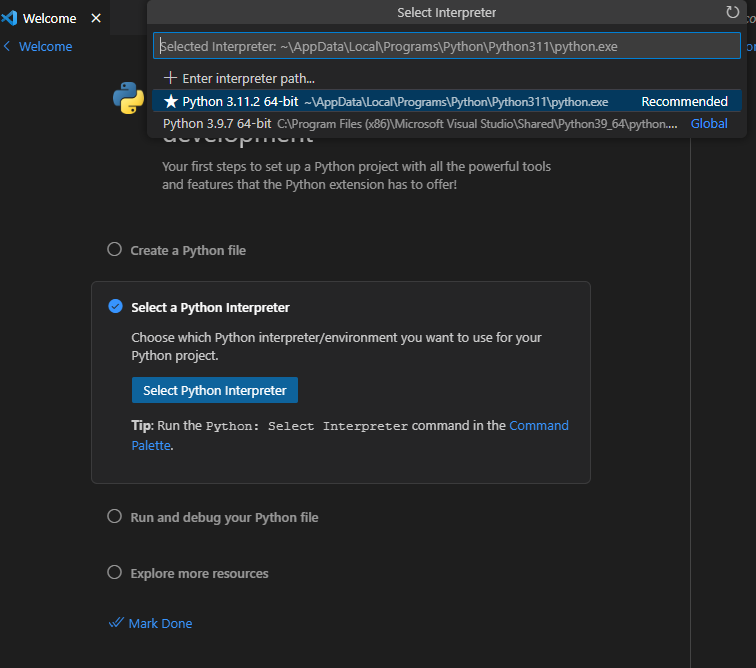Click the star icon on Python 3.11.2 row

[x=171, y=101]
